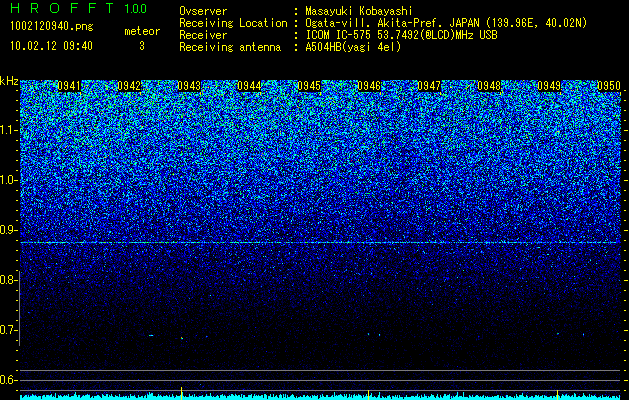Click the cyan signal-level strip along the bottom
629x400 pixels.
tap(321, 397)
